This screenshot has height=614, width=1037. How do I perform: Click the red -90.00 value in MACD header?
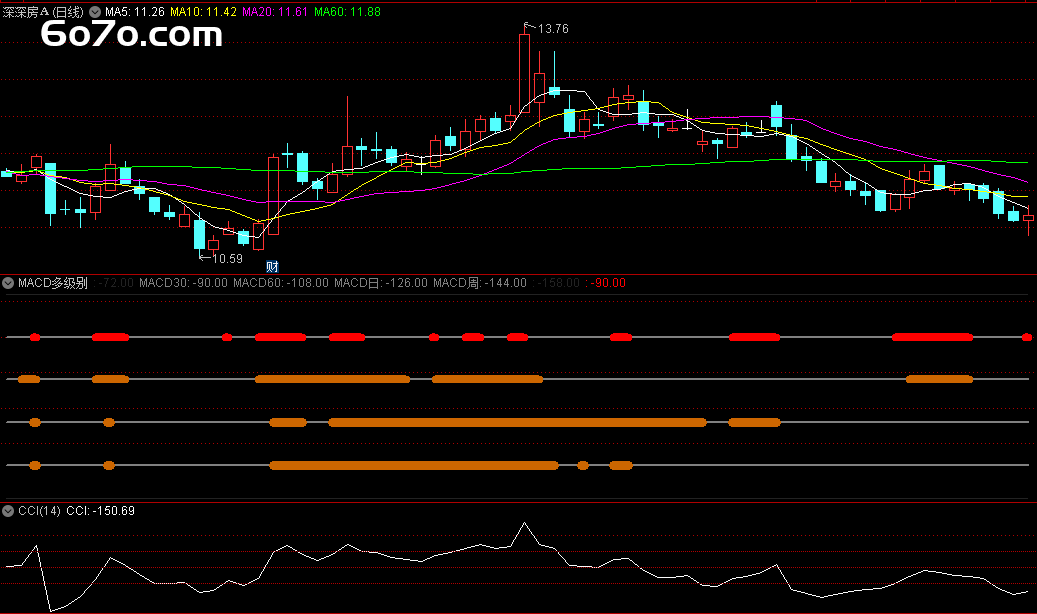coord(608,283)
